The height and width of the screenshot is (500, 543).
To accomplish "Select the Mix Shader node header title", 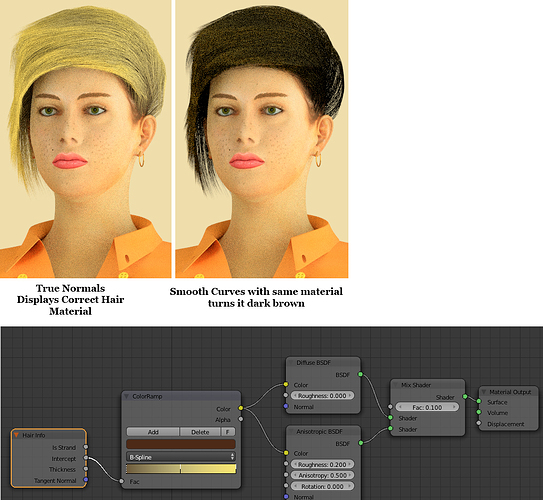I will click(x=416, y=385).
